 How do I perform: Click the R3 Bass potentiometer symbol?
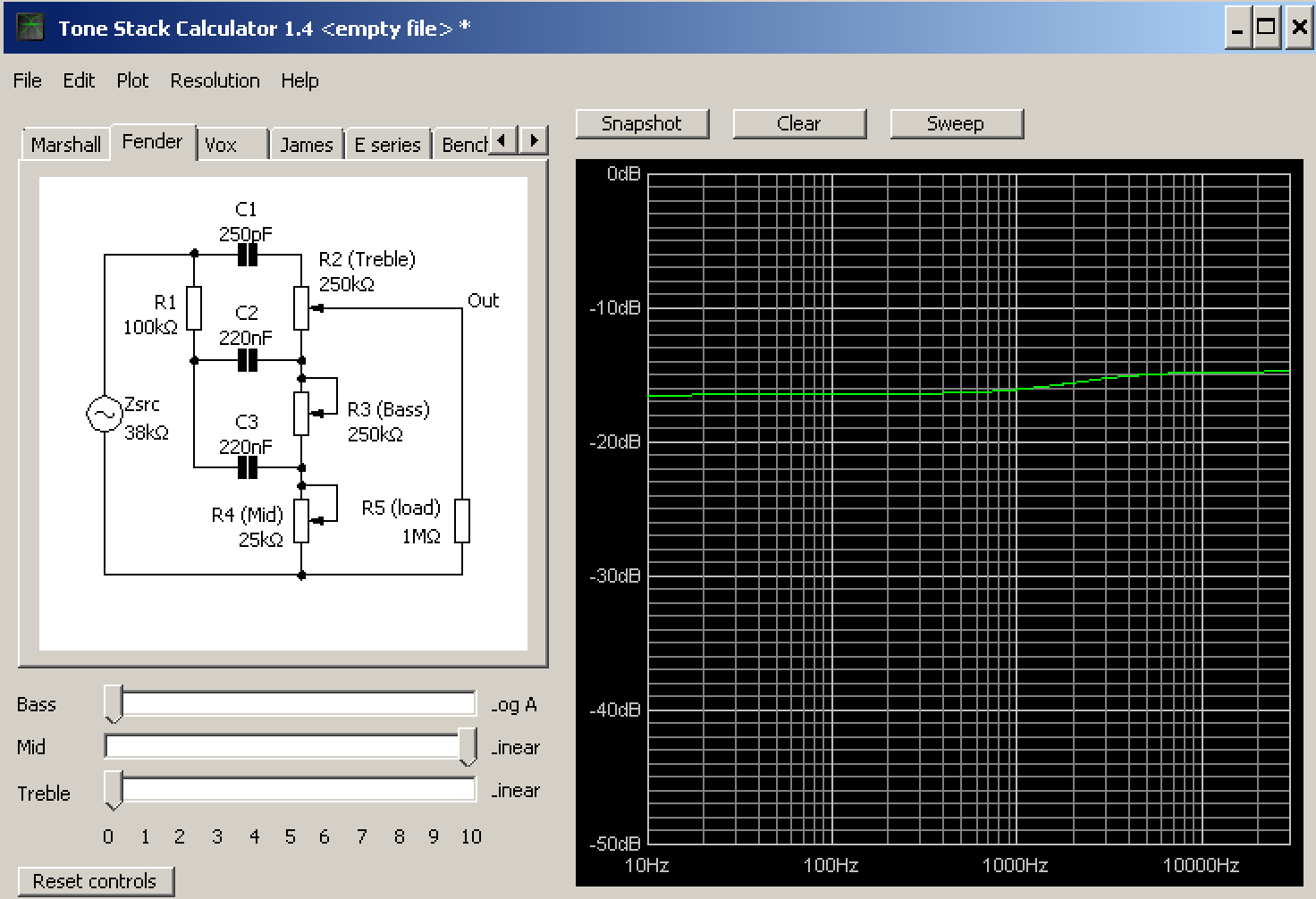pos(301,414)
